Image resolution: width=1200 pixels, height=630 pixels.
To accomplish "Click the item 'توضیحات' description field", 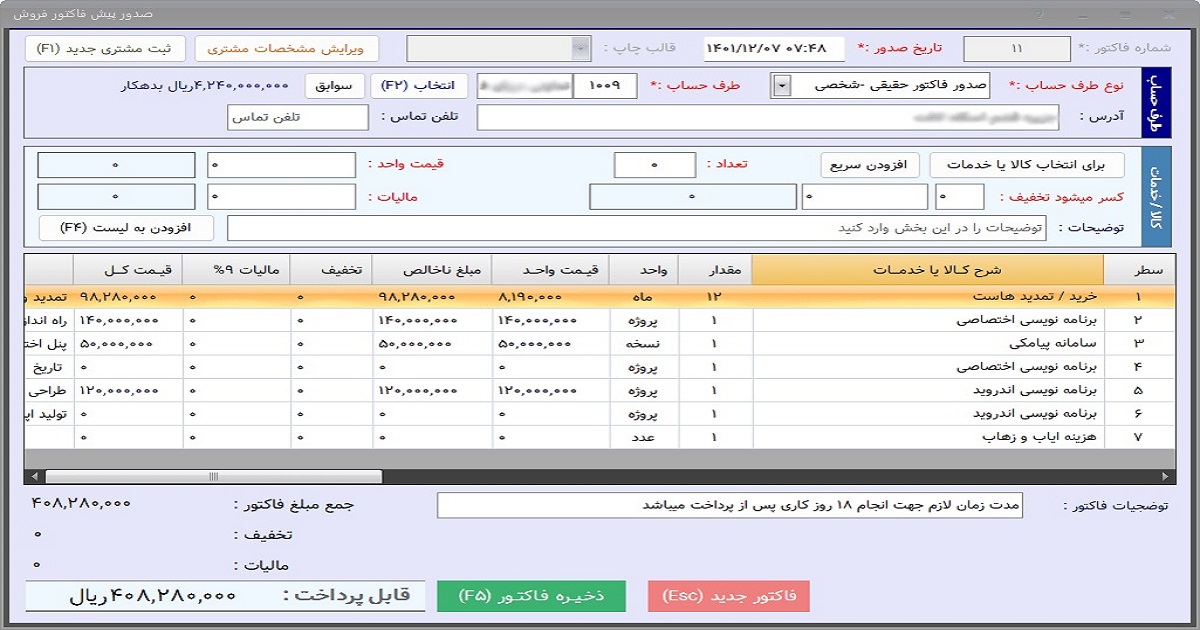I will click(x=637, y=228).
